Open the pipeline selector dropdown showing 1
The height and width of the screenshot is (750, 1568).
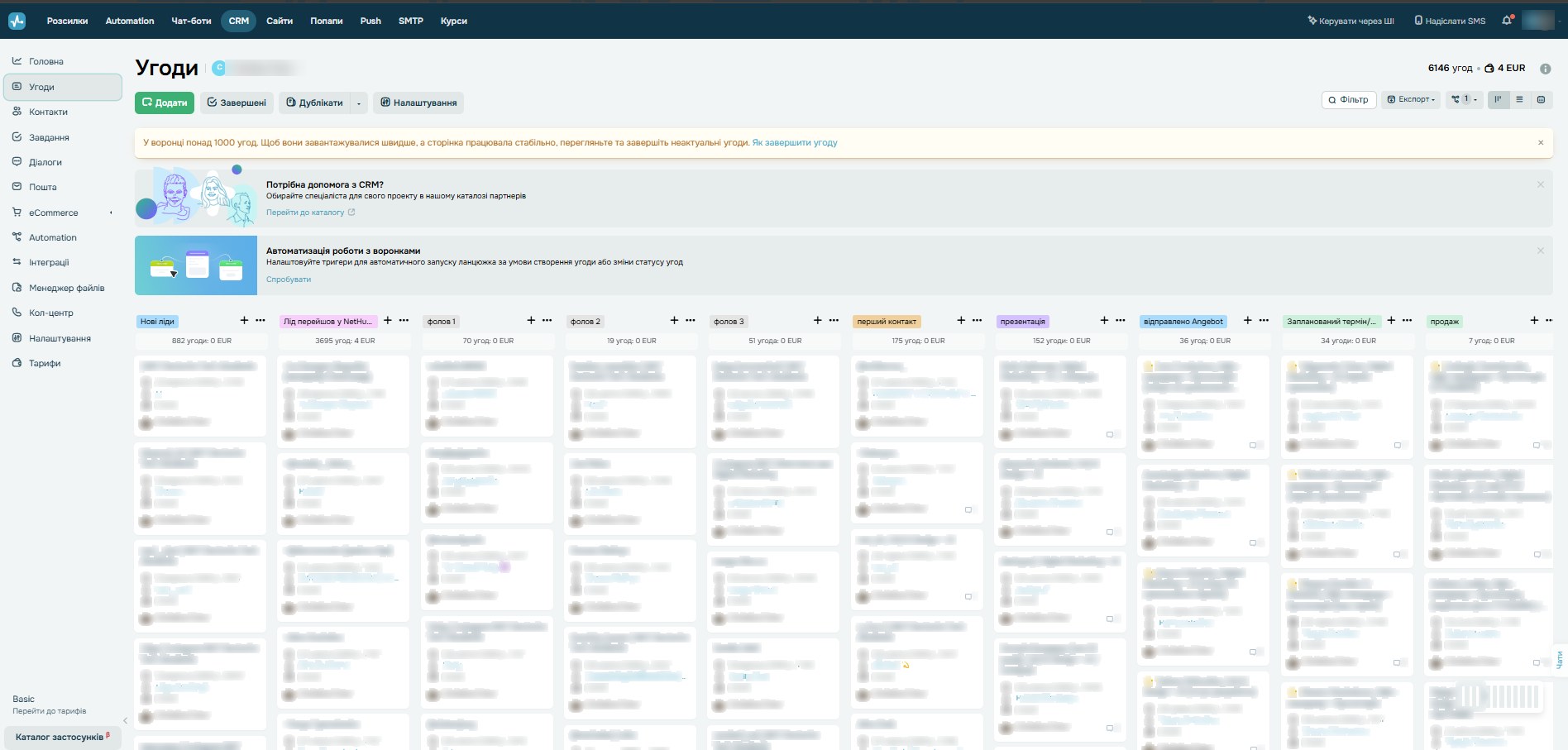click(x=1465, y=99)
